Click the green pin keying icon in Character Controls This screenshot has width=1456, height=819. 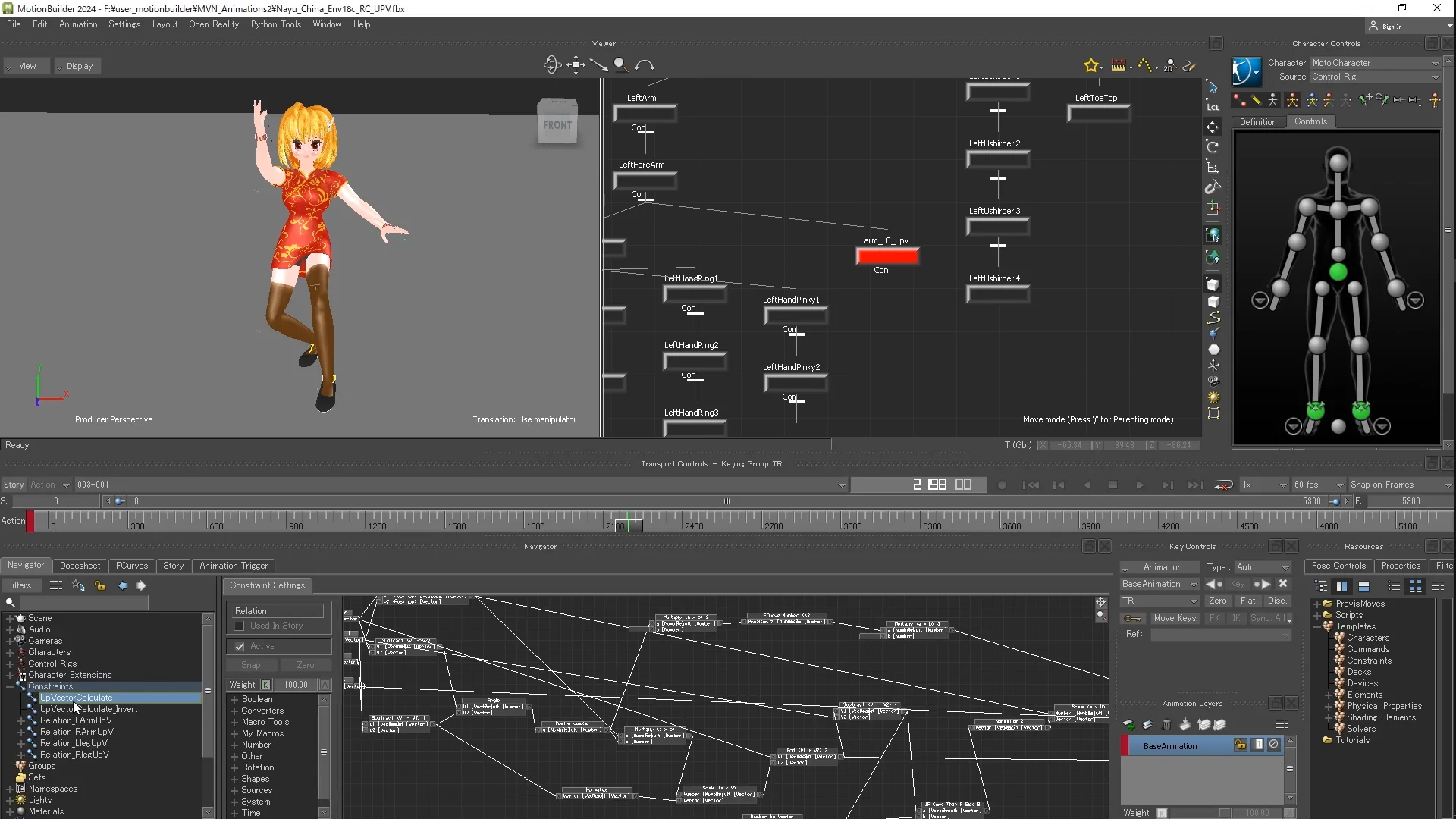pos(1365,99)
